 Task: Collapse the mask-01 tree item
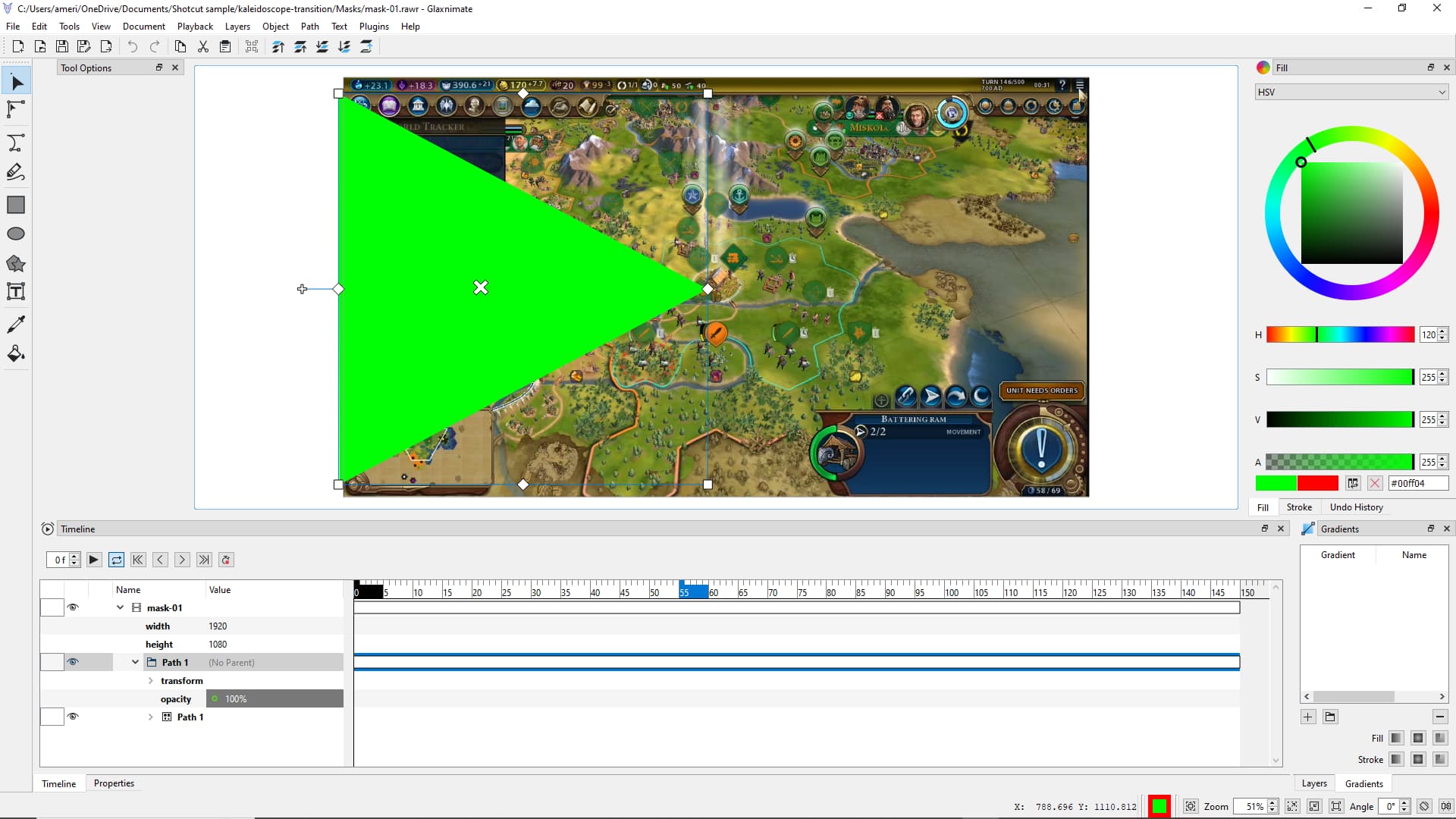pyautogui.click(x=120, y=607)
